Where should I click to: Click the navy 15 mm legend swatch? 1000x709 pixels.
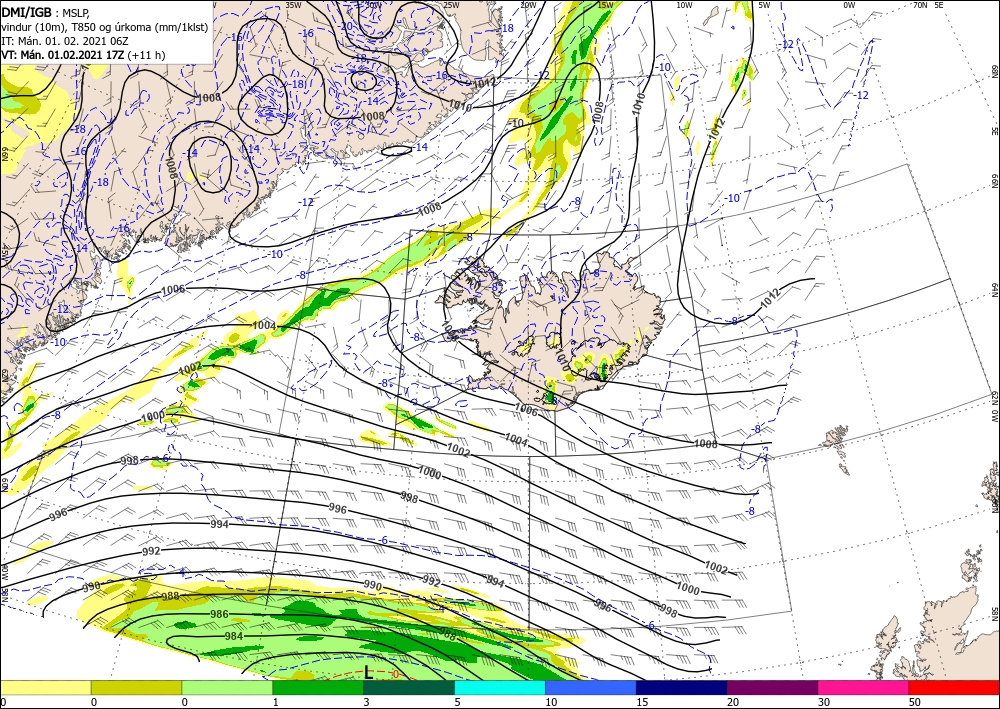pyautogui.click(x=682, y=687)
